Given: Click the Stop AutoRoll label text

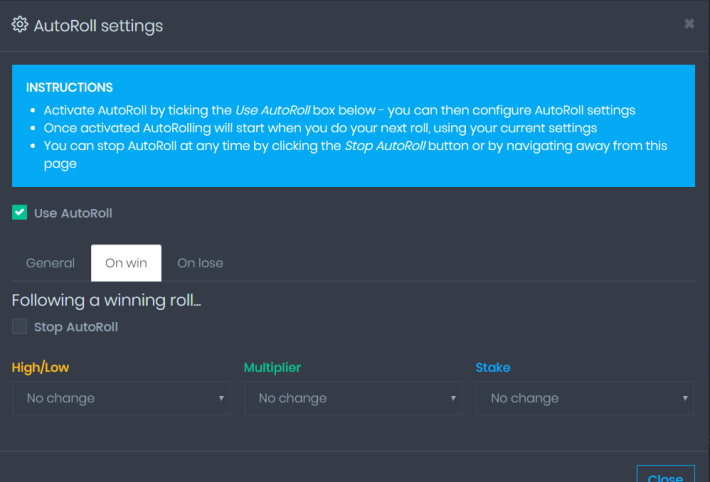Looking at the screenshot, I should (x=76, y=327).
